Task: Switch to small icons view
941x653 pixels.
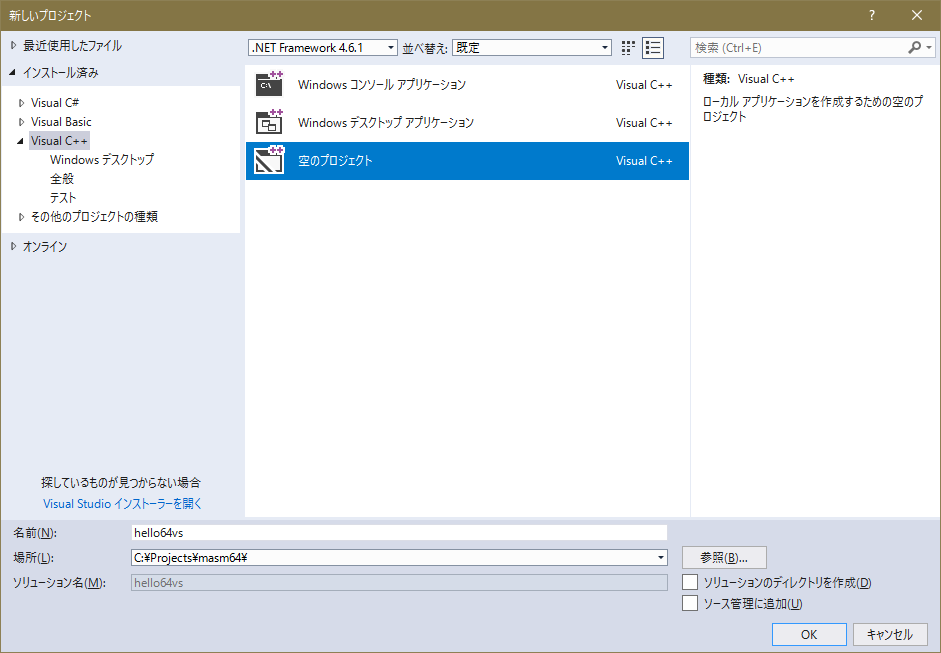Action: [x=628, y=48]
